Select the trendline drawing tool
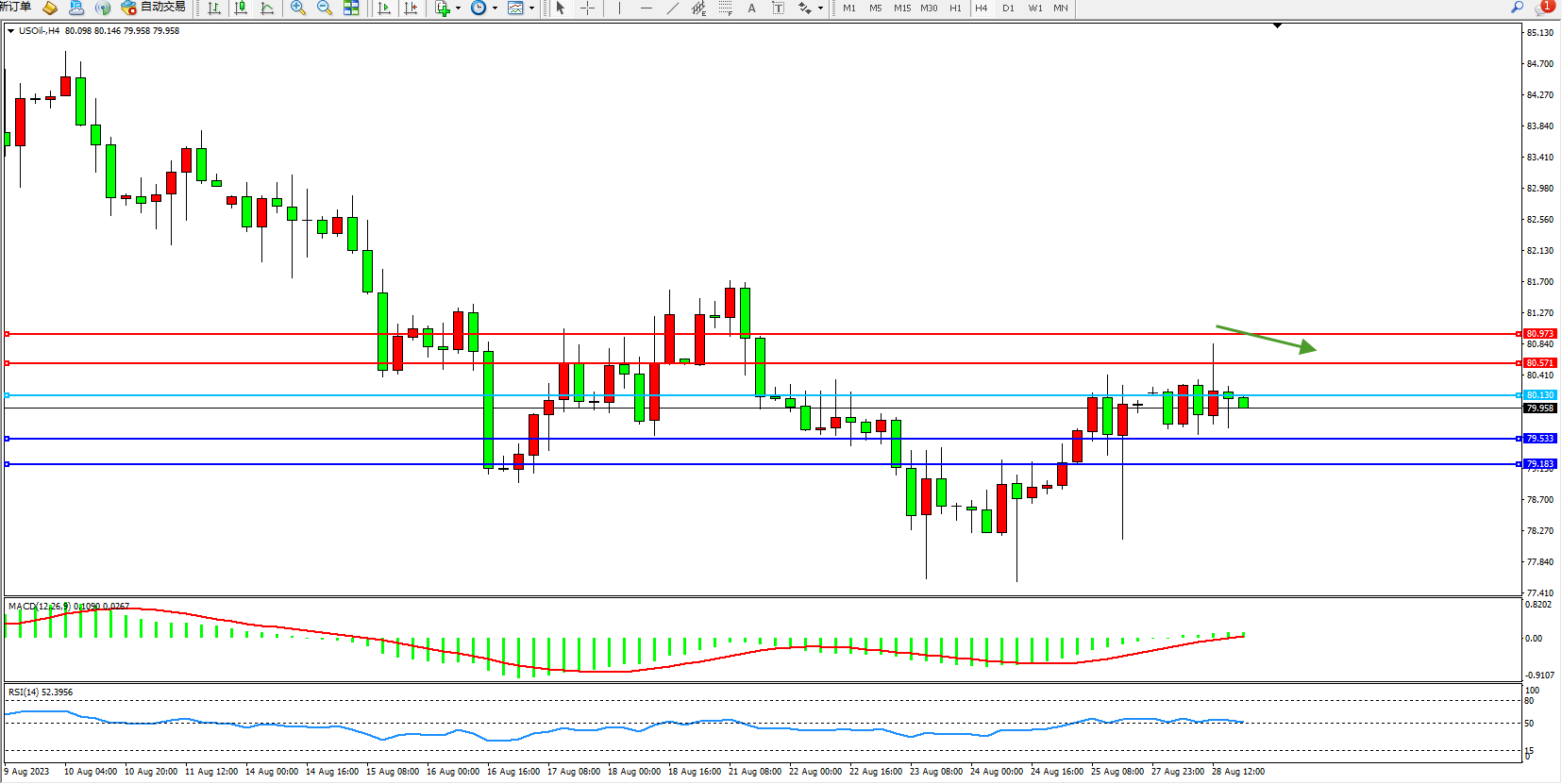Image resolution: width=1562 pixels, height=784 pixels. (x=672, y=8)
